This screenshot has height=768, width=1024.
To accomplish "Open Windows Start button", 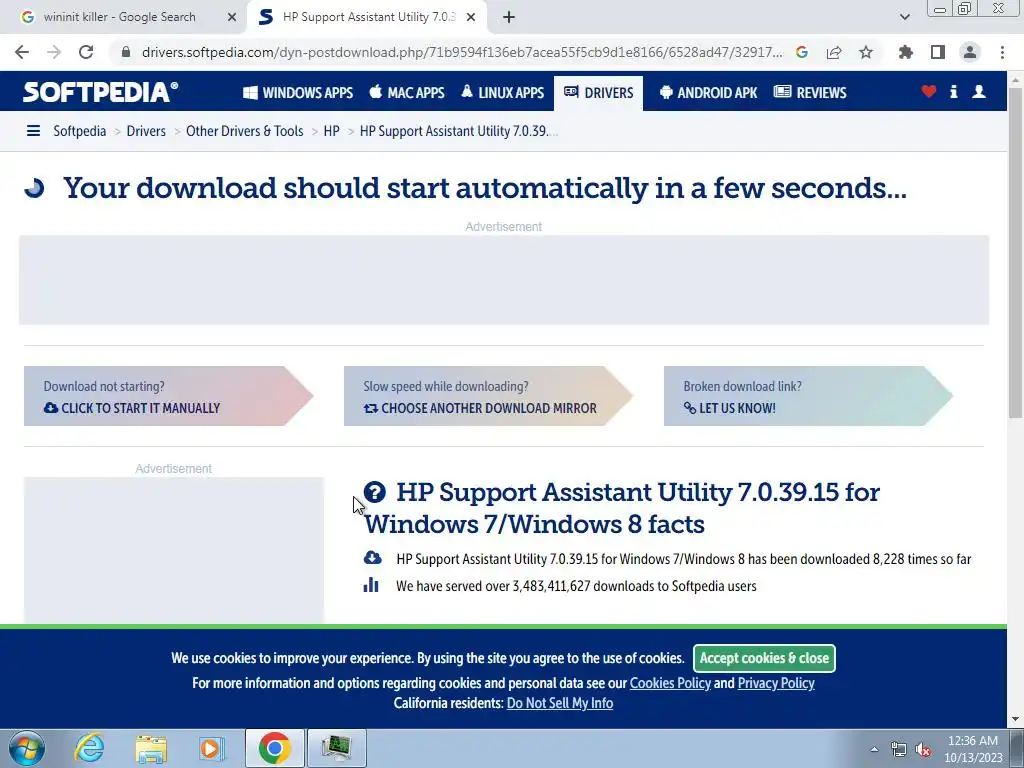I will [27, 748].
